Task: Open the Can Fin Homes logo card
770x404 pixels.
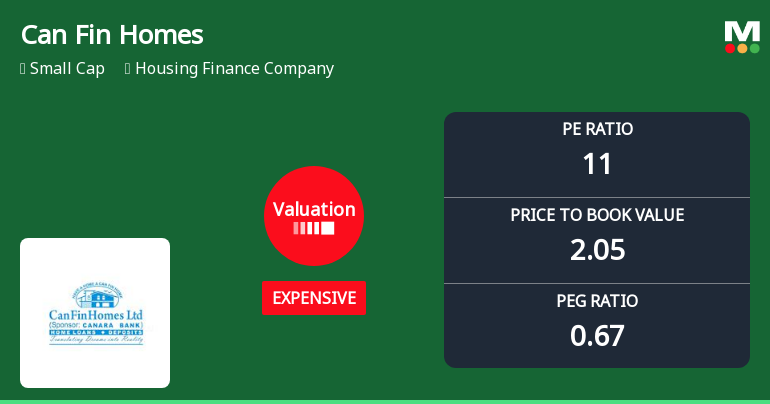Action: [95, 313]
